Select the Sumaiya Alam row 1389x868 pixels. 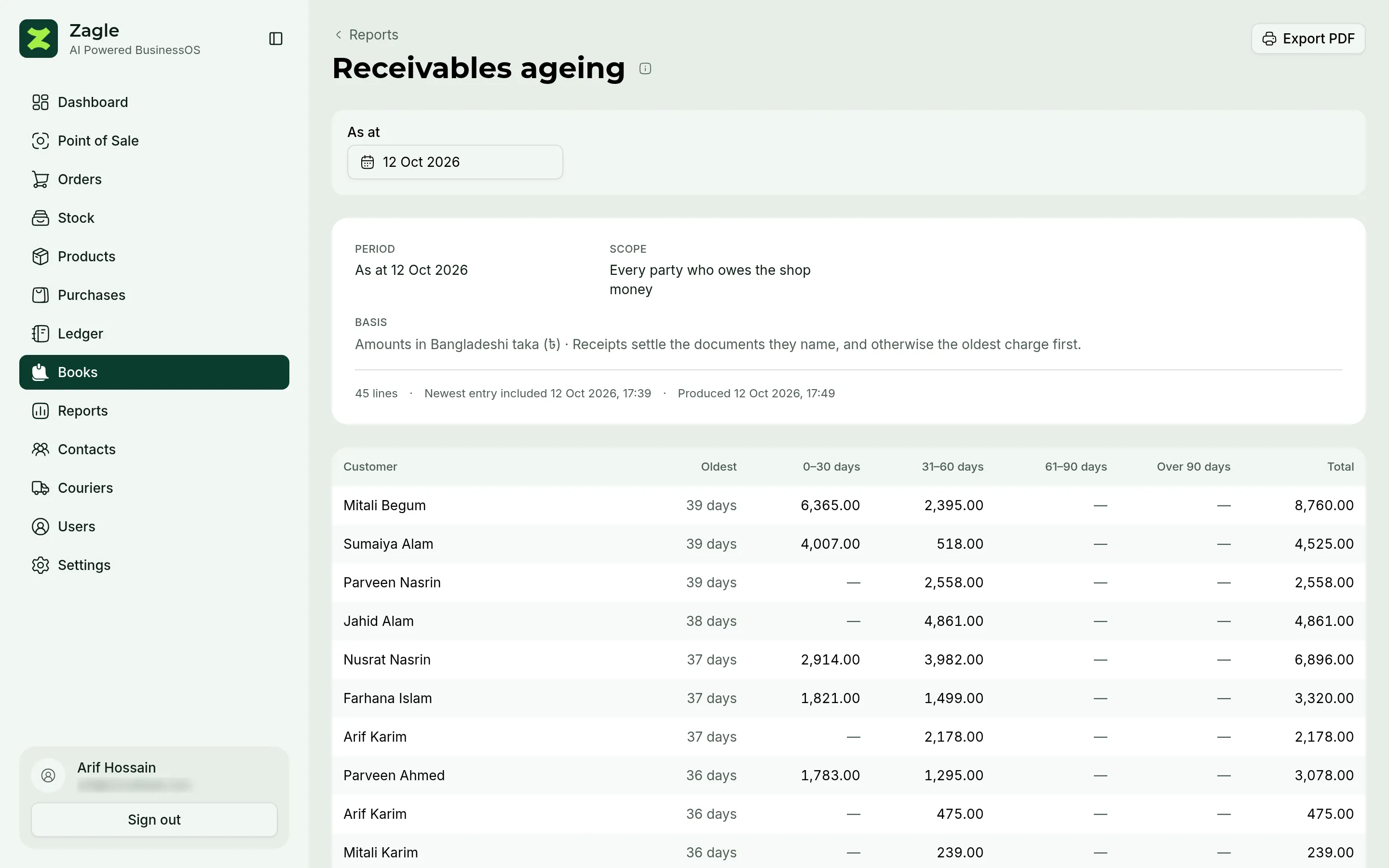pos(848,543)
